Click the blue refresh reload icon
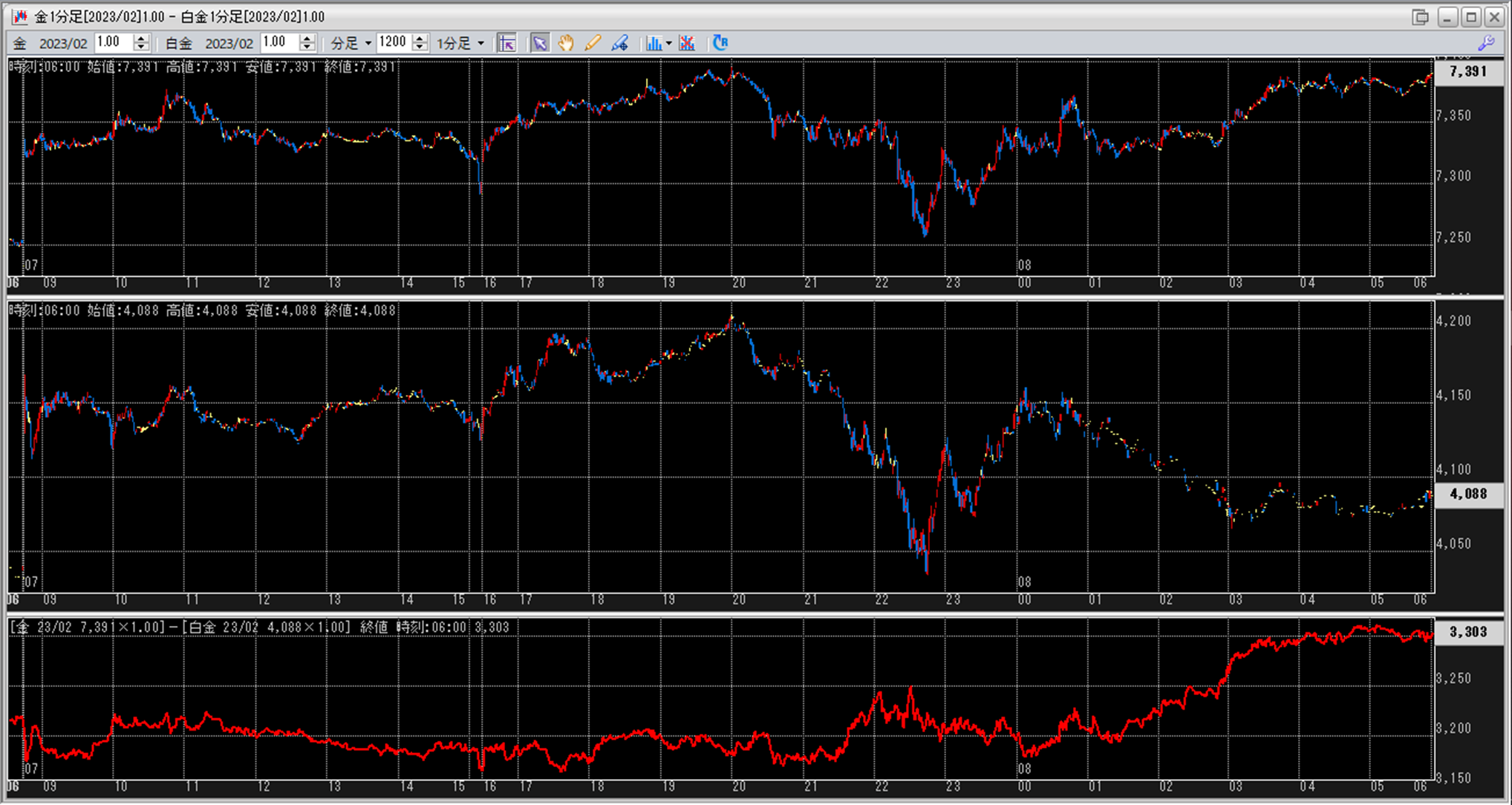This screenshot has height=805, width=1512. [x=720, y=43]
